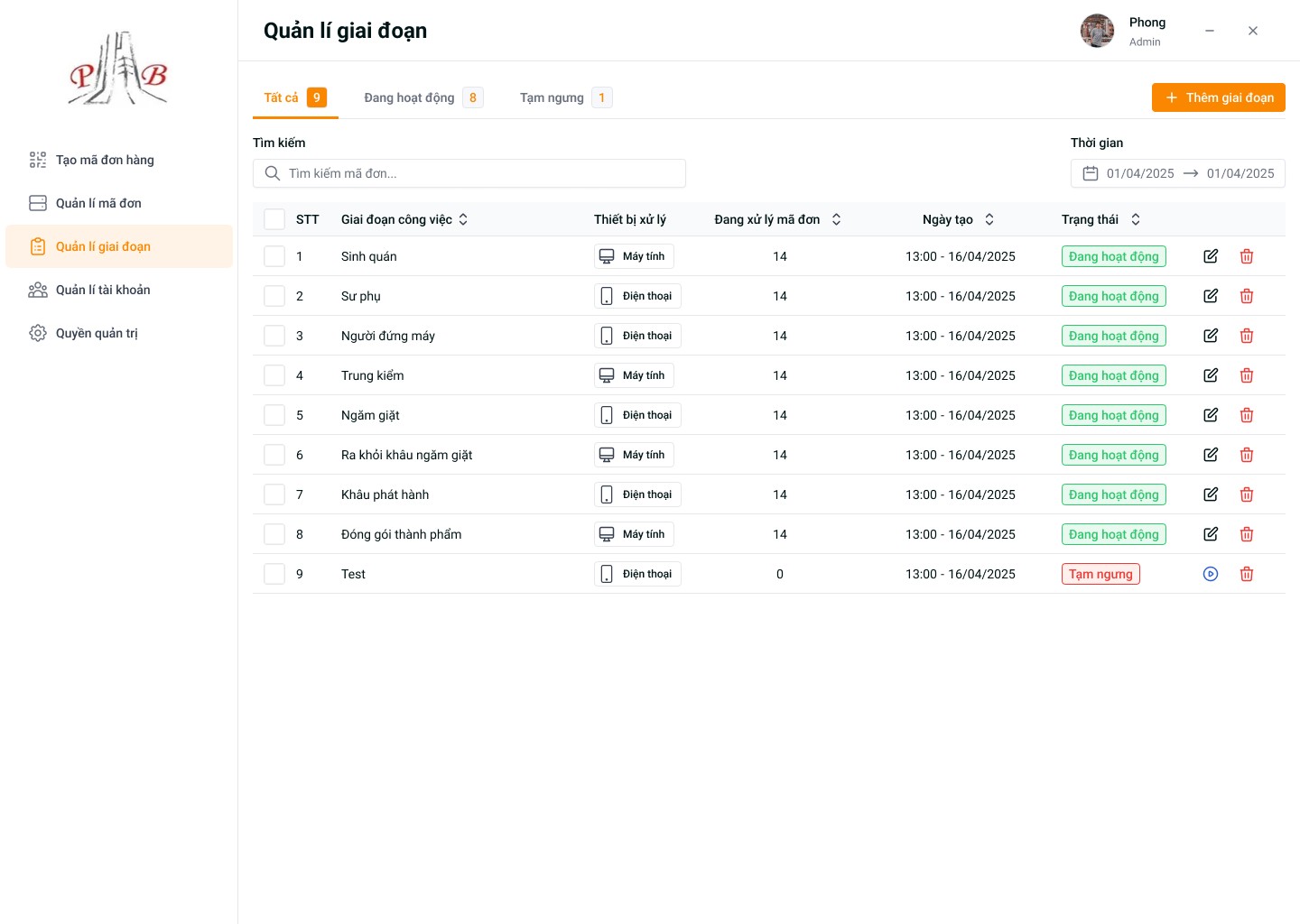Delete the Khâu phát hành stage
The height and width of the screenshot is (924, 1300).
click(1247, 494)
